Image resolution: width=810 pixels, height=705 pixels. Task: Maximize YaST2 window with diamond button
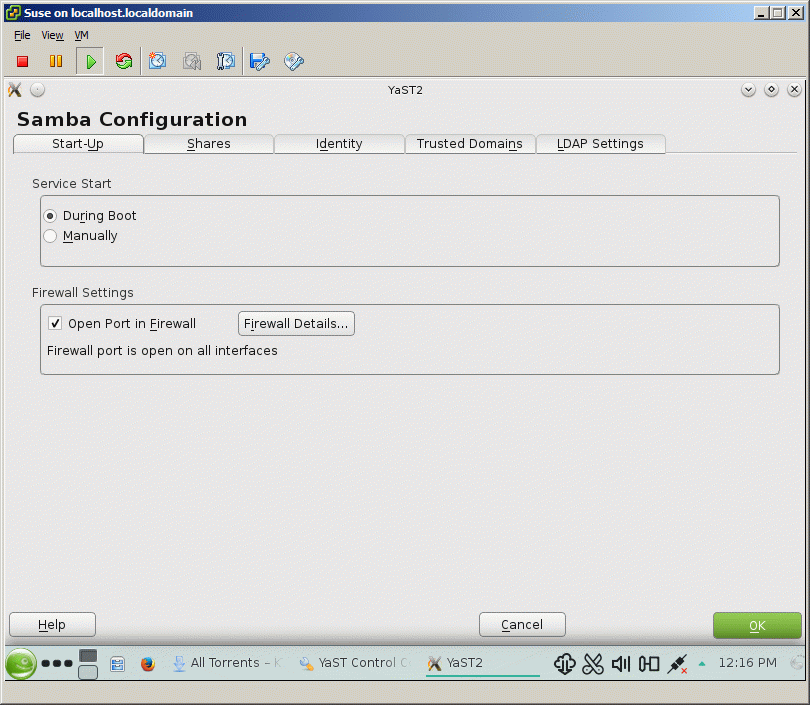(x=771, y=90)
